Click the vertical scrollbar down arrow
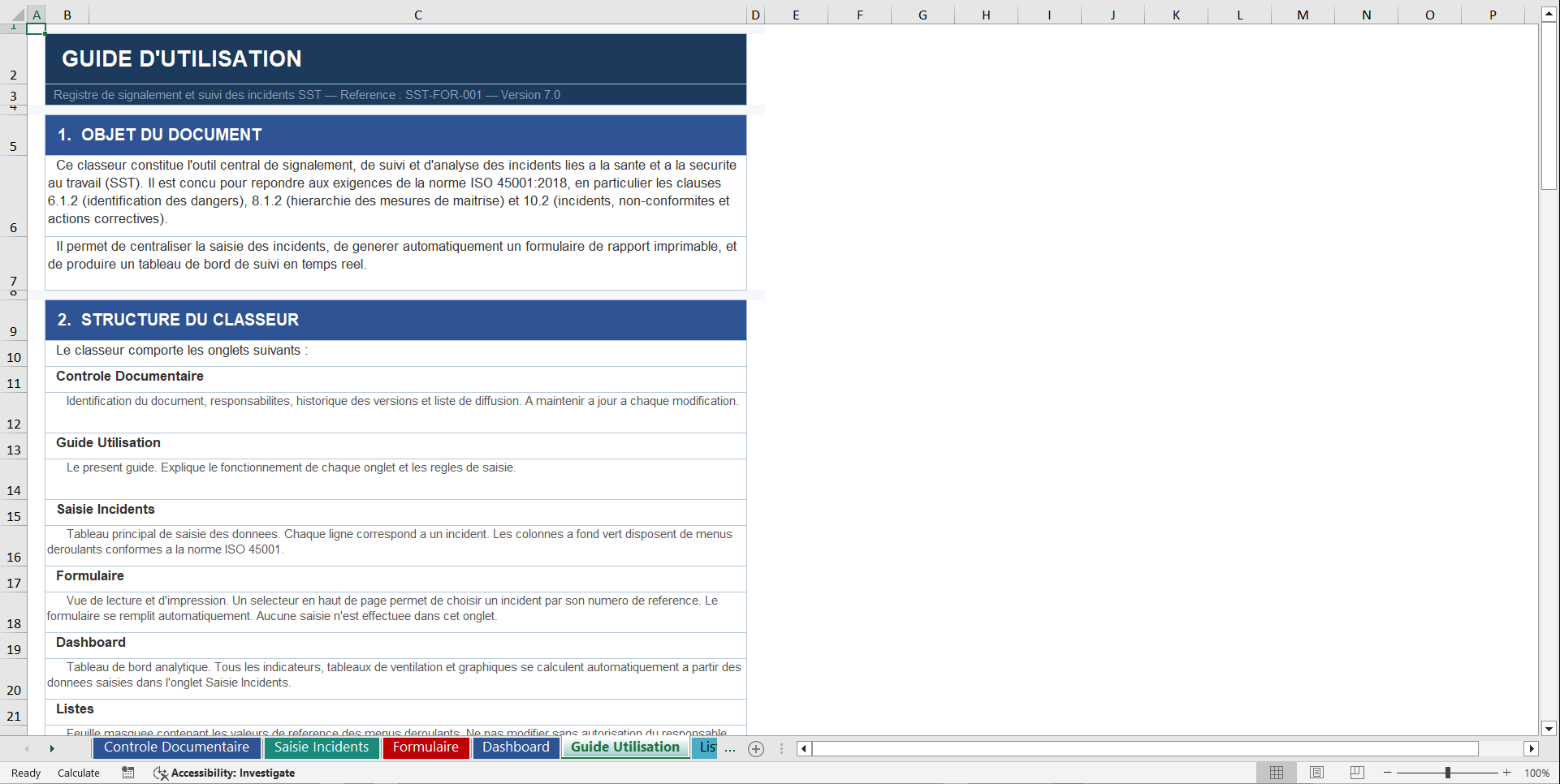 point(1550,728)
